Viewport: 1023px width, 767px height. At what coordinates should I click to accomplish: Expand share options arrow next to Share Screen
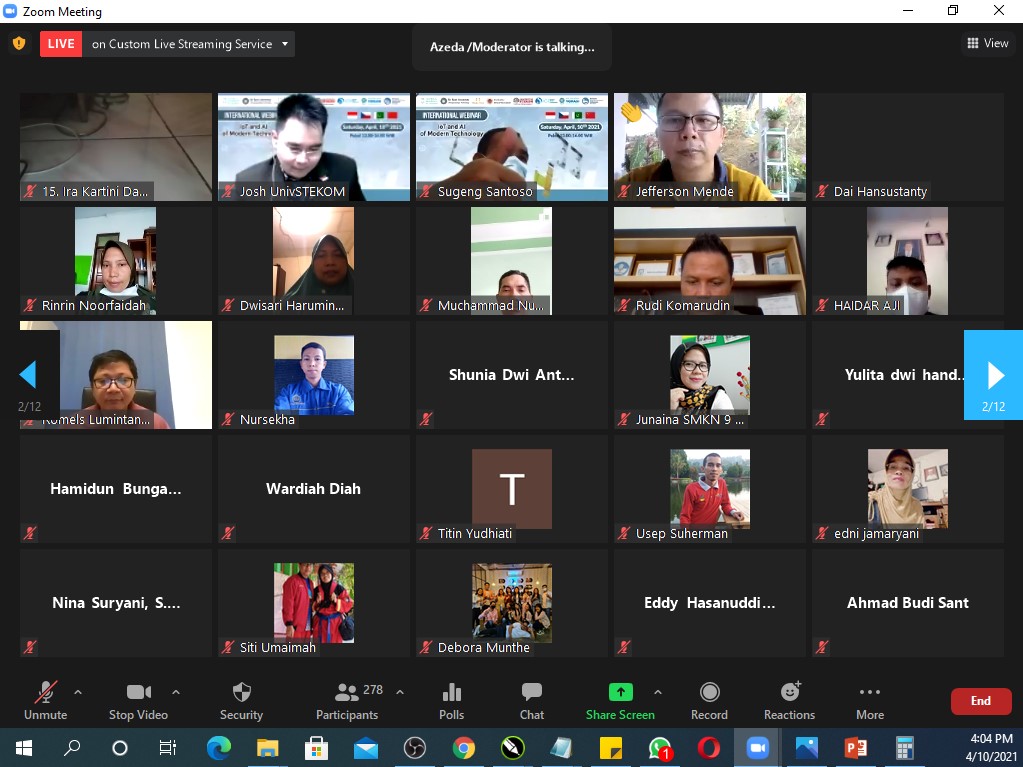coord(658,692)
